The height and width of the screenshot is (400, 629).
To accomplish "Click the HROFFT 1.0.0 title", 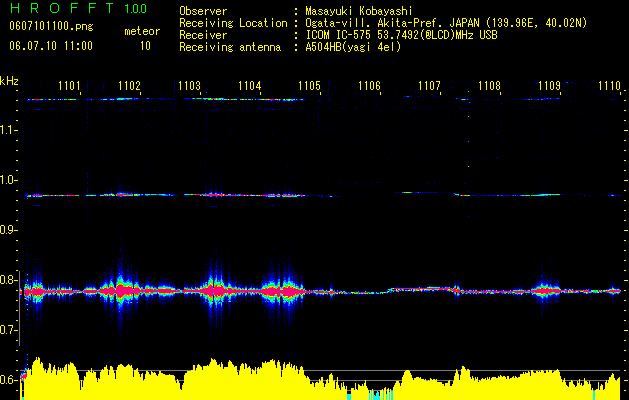I will 78,8.
